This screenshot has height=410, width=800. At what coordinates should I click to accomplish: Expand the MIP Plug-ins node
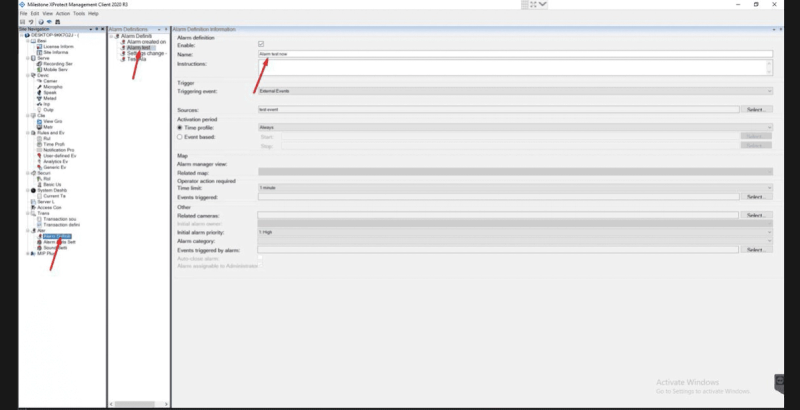[29, 253]
